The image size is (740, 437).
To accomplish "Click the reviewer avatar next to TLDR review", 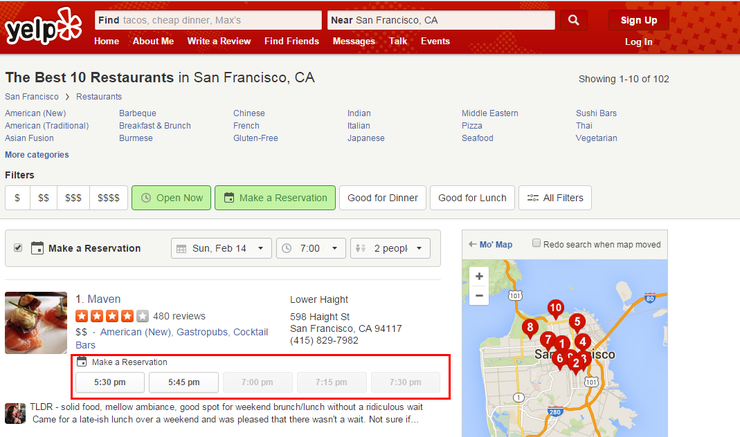I will coord(15,413).
